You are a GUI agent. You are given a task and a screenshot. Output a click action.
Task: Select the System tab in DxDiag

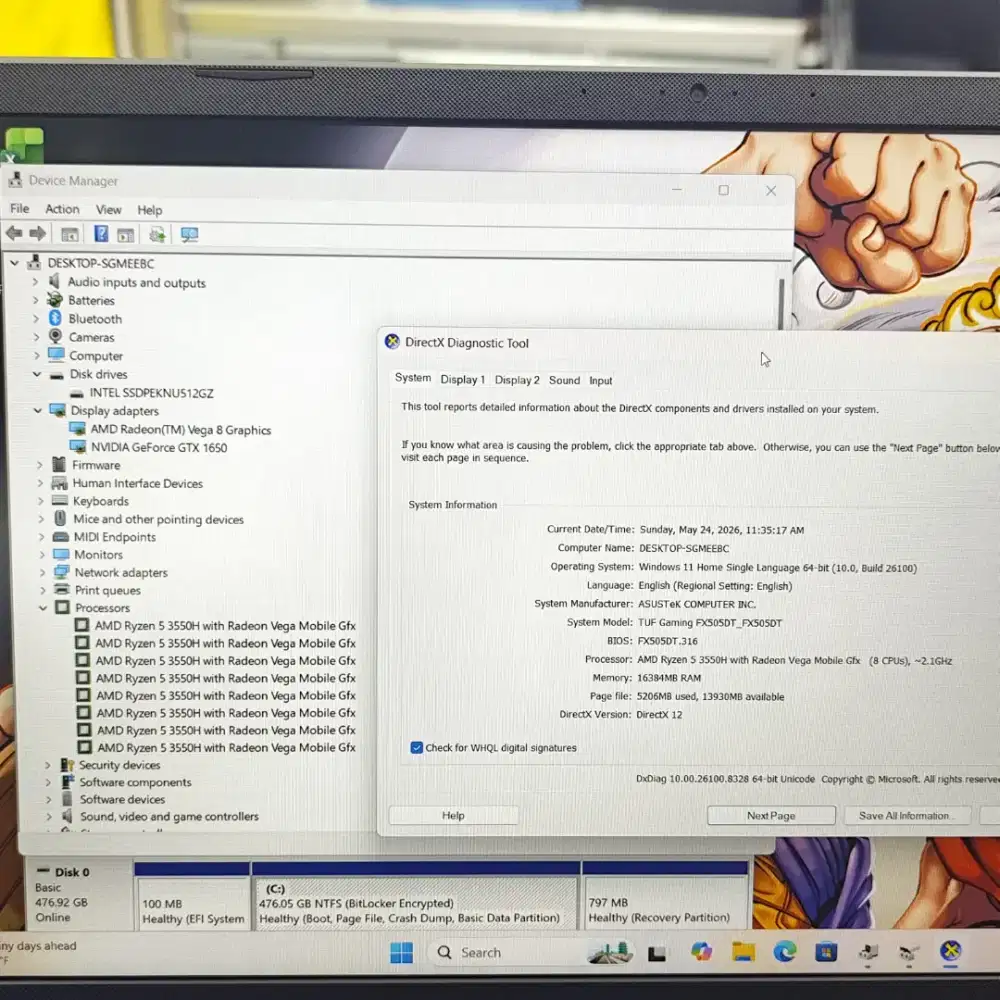click(x=413, y=378)
